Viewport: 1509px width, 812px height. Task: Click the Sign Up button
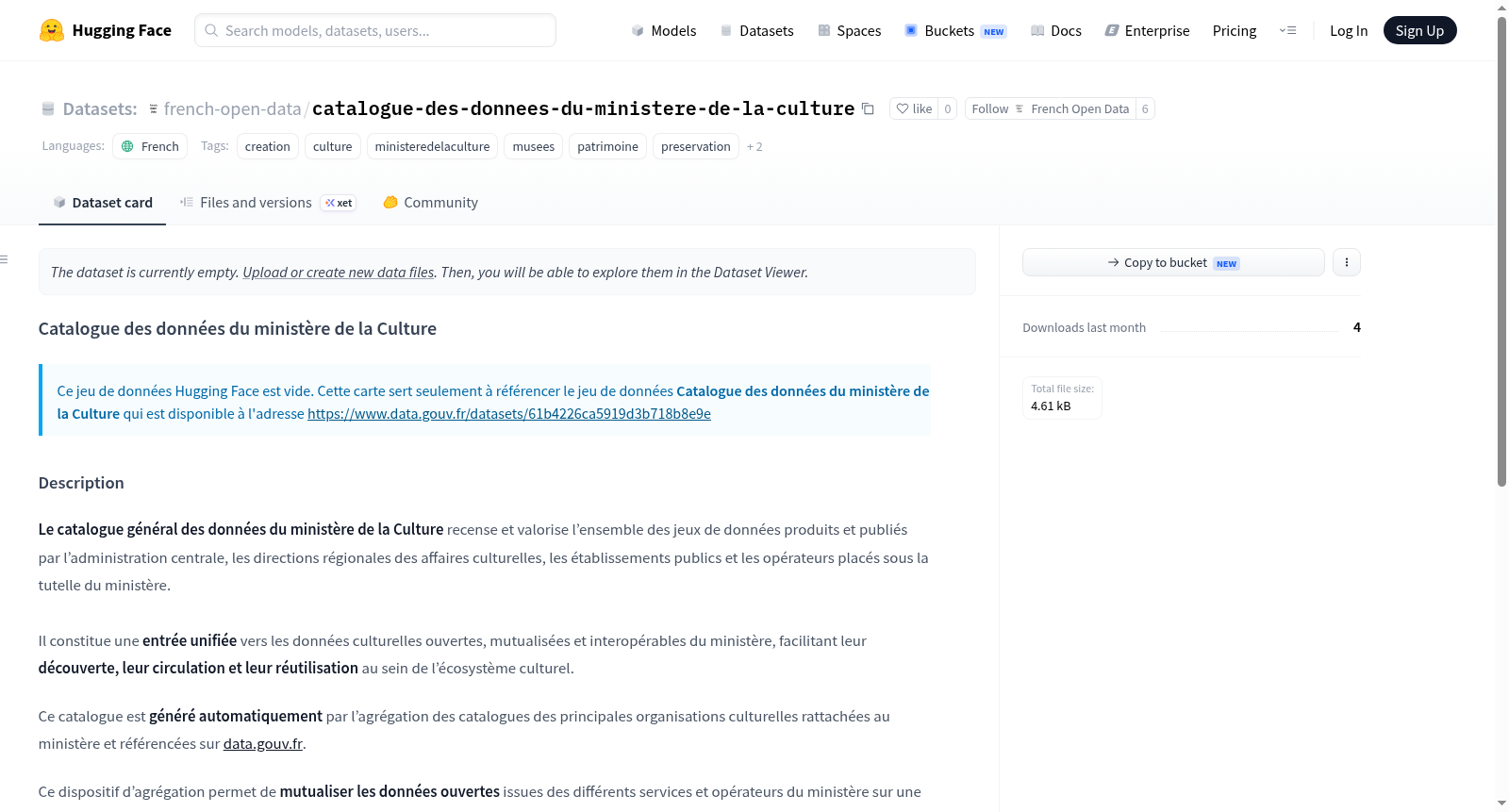coord(1419,30)
